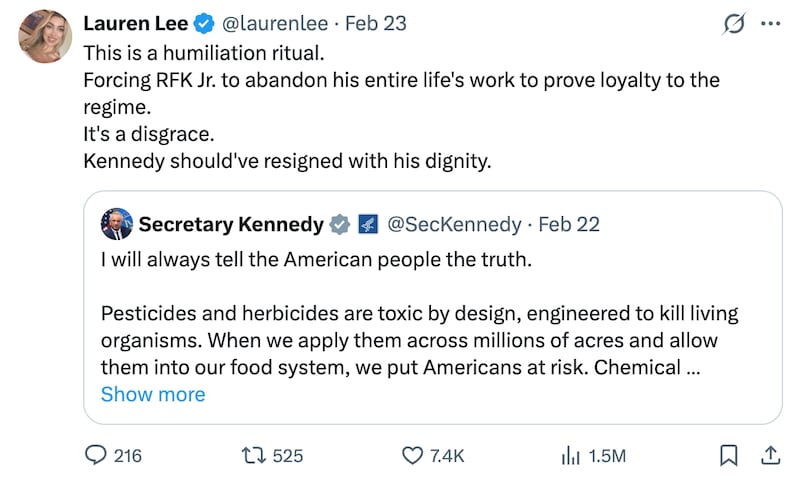Image resolution: width=800 pixels, height=483 pixels.
Task: Click the HHS affiliation badge icon
Action: point(367,224)
